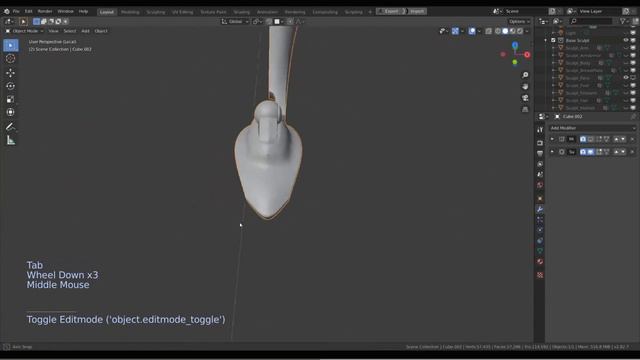640x360 pixels.
Task: Click the red X axis gizmo handle
Action: 527,54
